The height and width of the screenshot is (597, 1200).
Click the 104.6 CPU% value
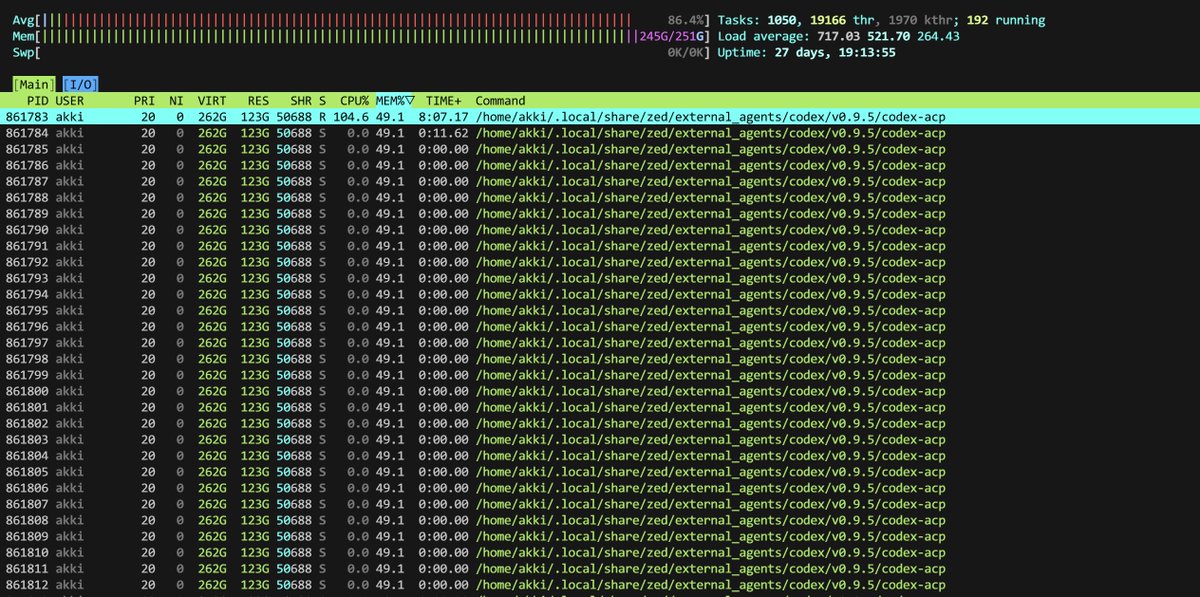pyautogui.click(x=351, y=117)
